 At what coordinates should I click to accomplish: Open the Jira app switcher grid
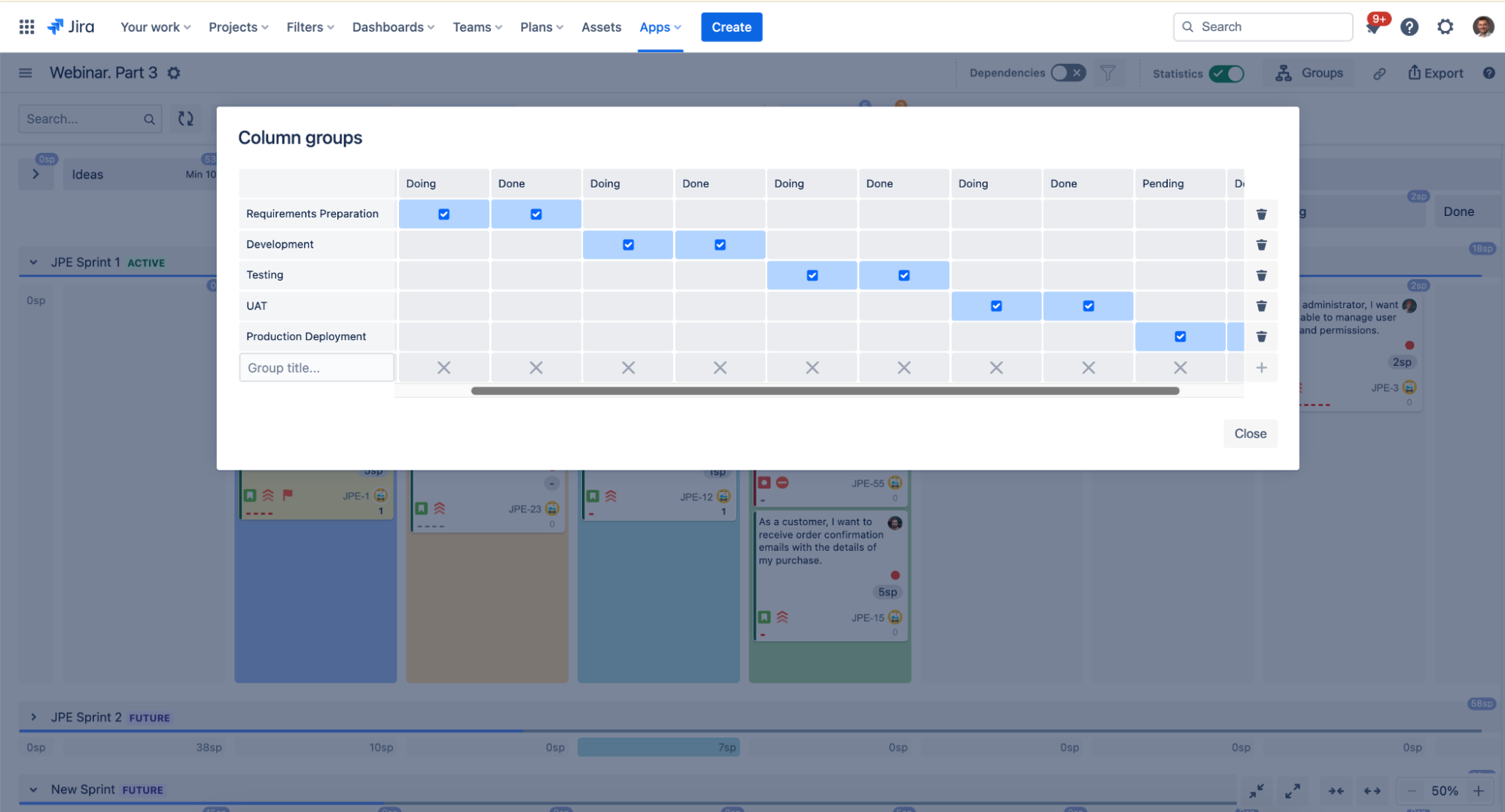26,27
